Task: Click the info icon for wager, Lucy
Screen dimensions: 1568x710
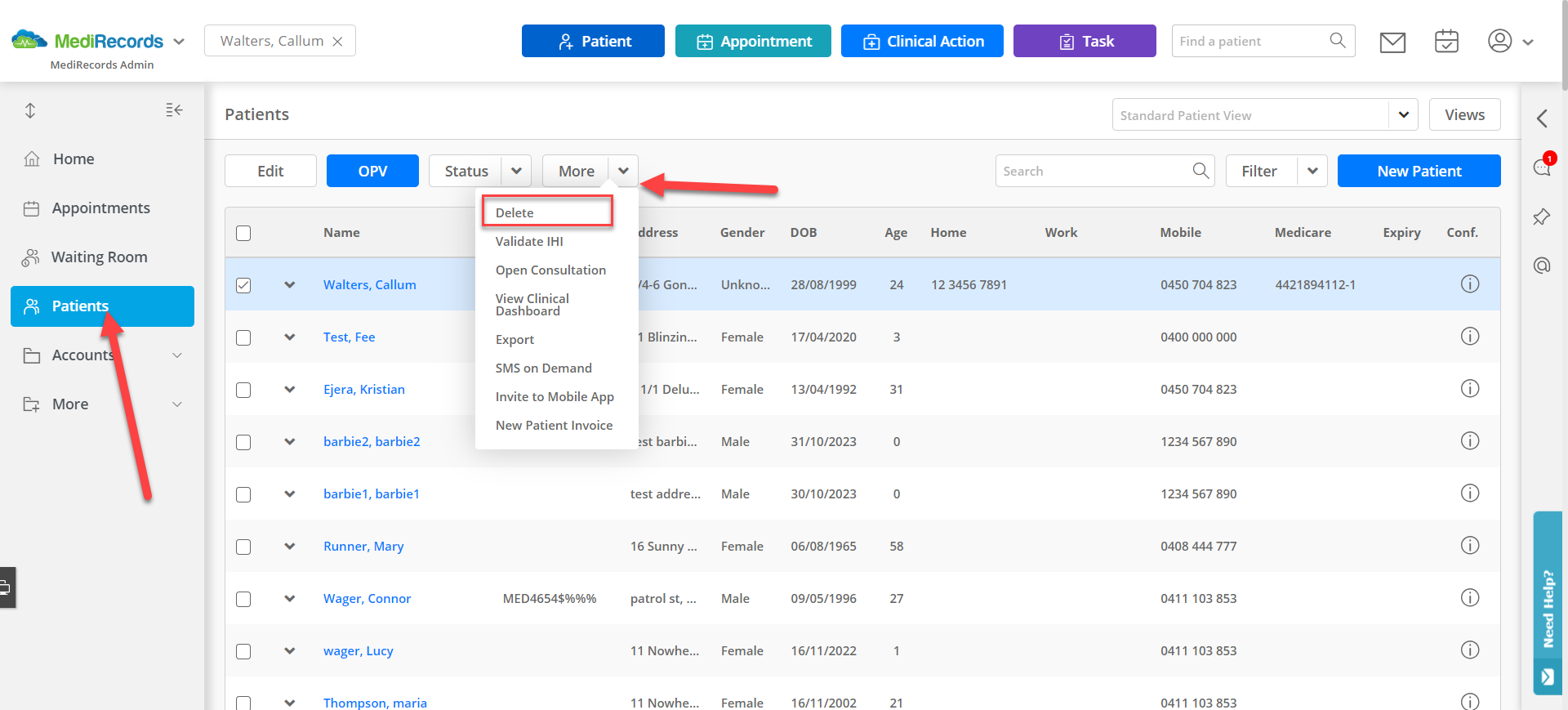Action: (x=1470, y=650)
